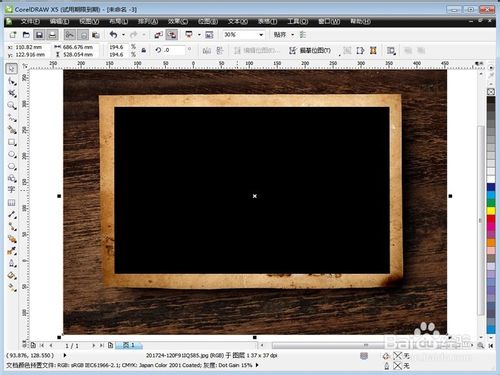Viewport: 500px width, 375px height.
Task: Open the 文件 (File) menu
Action: pyautogui.click(x=30, y=21)
